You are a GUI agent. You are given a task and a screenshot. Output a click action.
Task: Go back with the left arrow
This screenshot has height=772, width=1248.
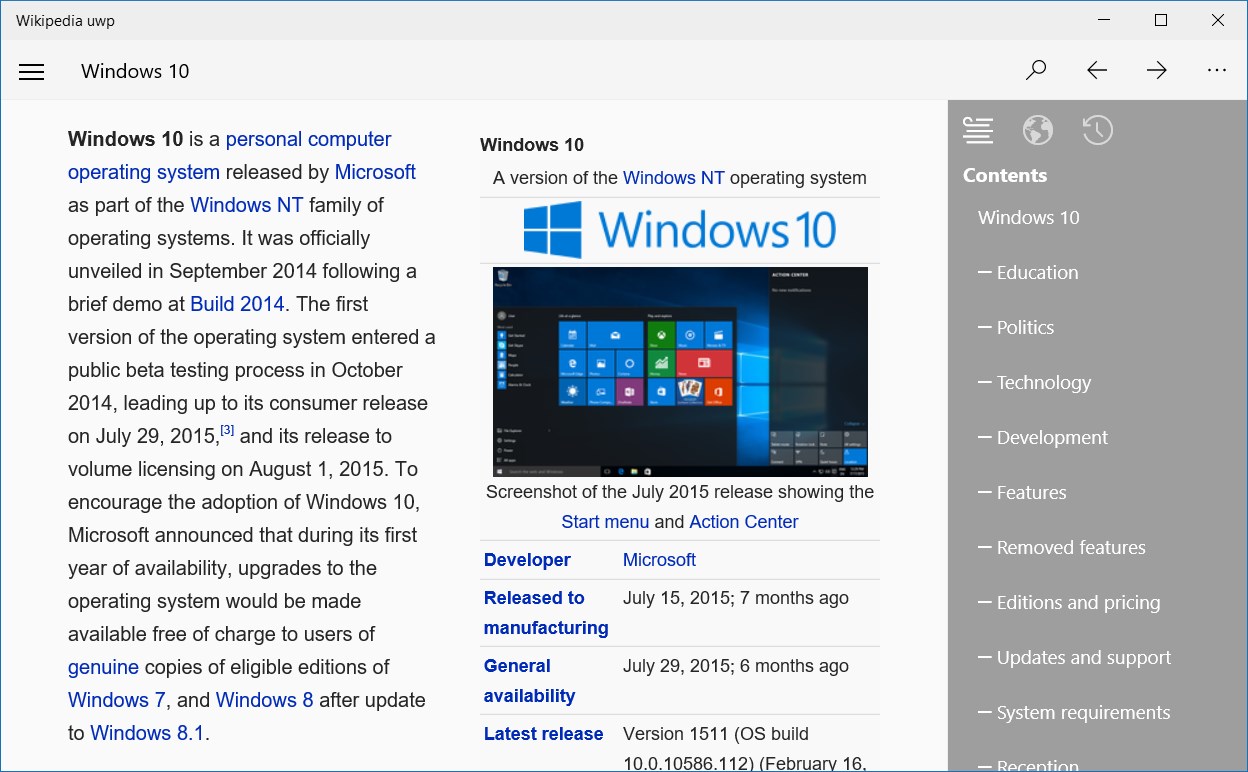(x=1097, y=70)
